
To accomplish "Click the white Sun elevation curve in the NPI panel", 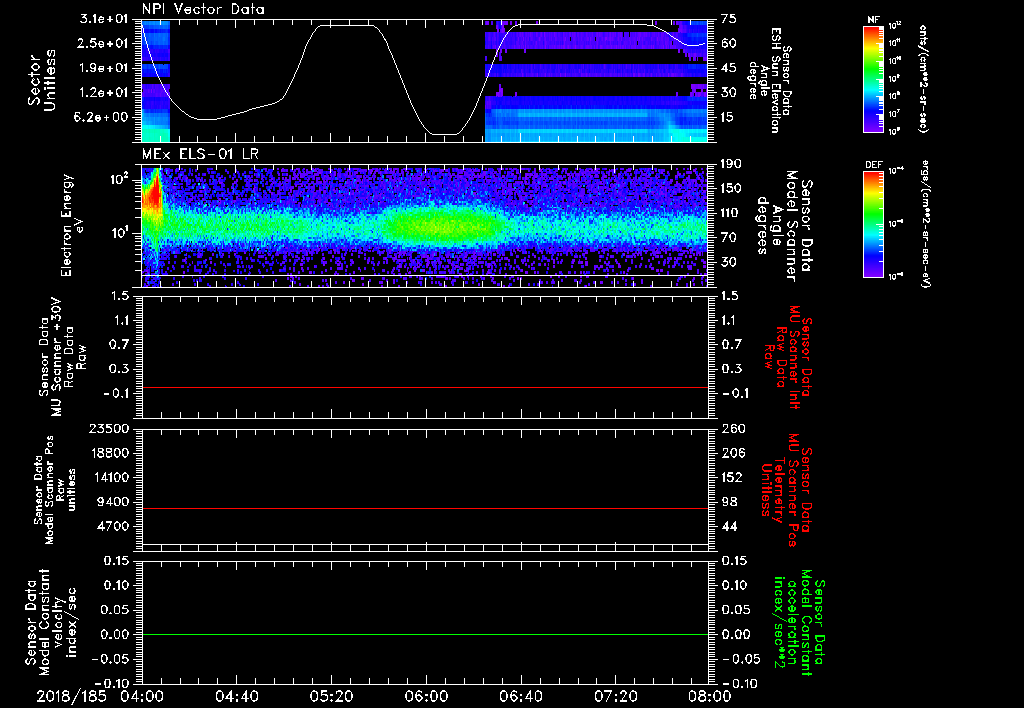I will 345,25.
